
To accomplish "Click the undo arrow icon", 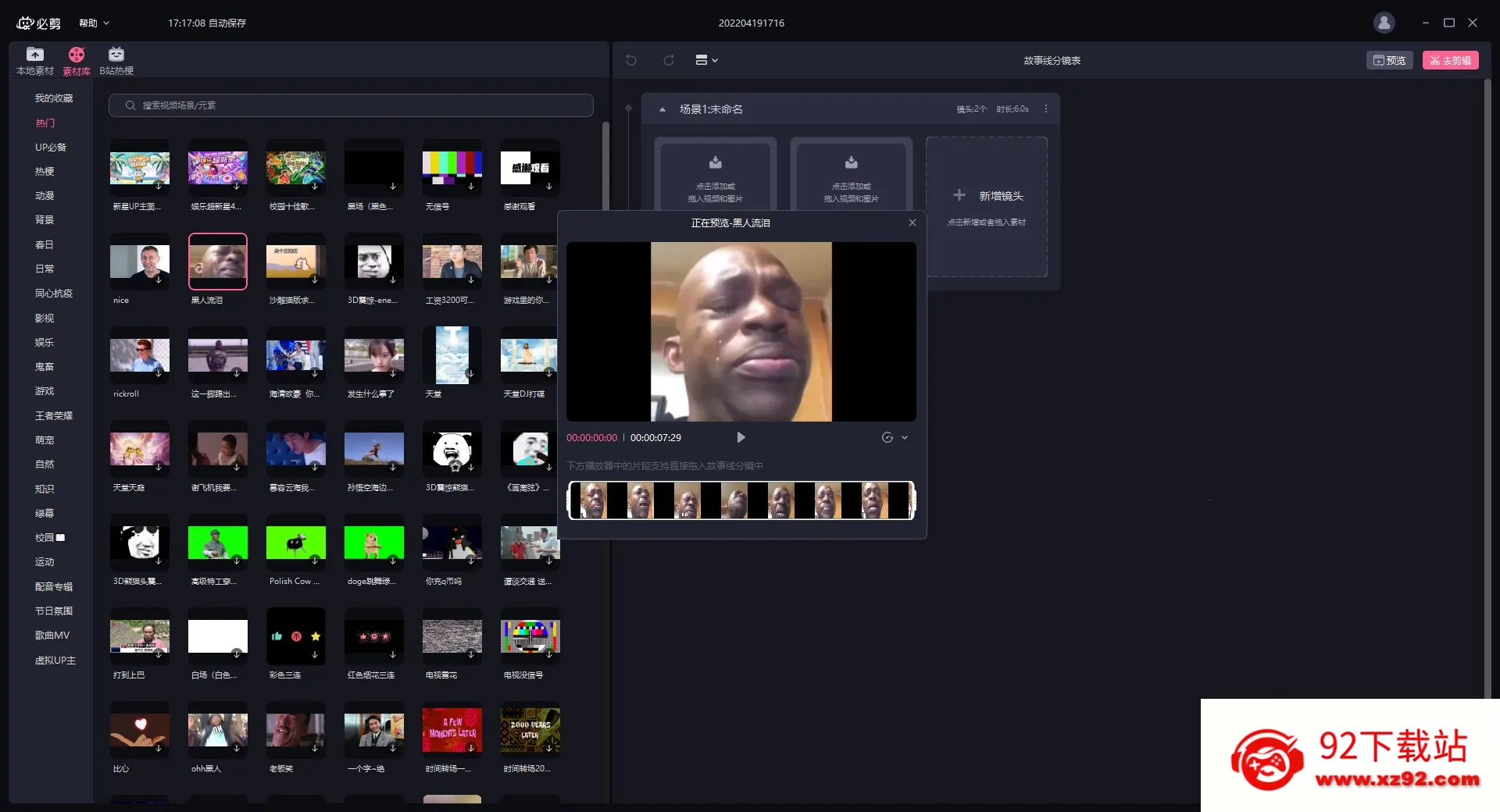I will 631,60.
